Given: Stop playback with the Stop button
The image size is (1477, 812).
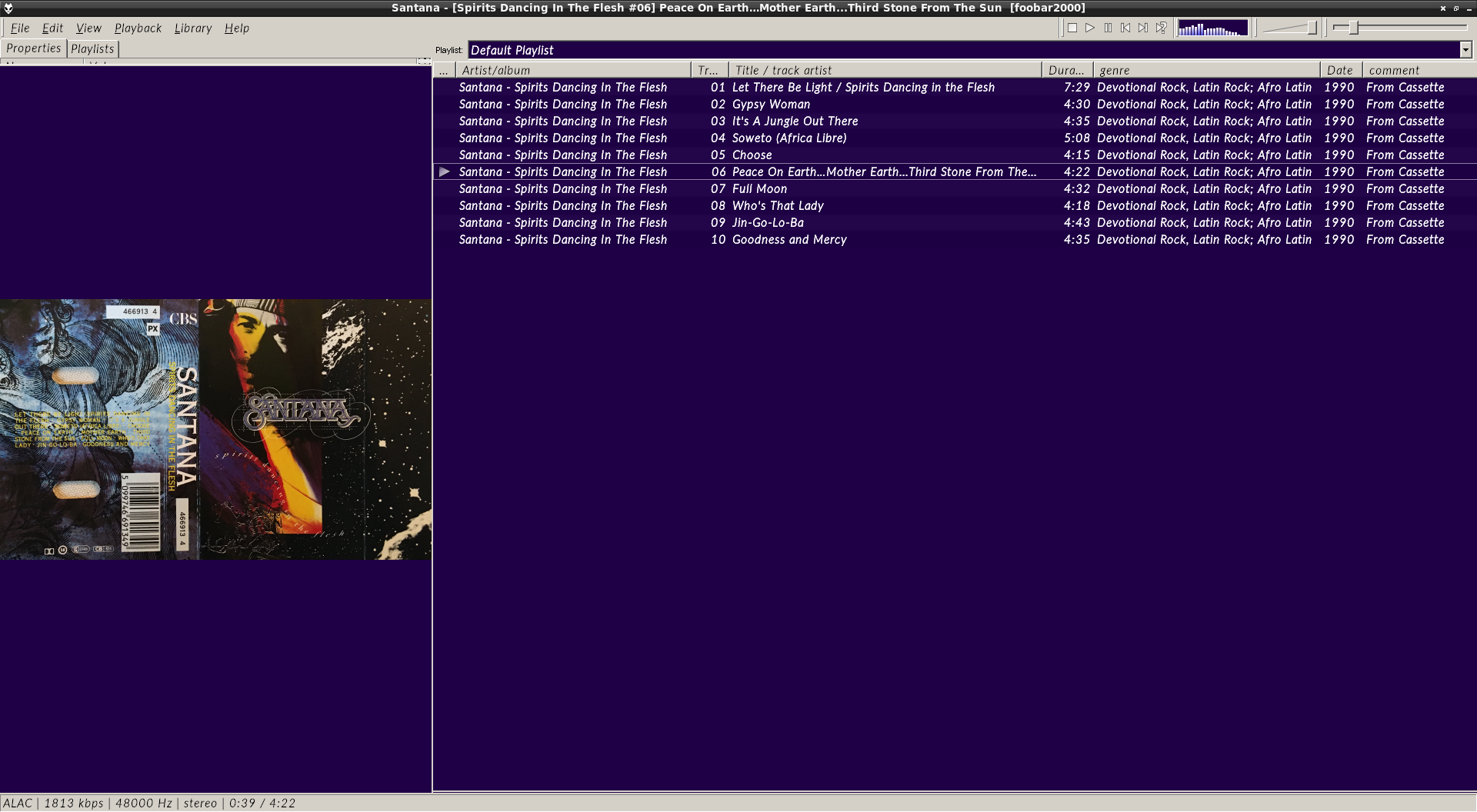Looking at the screenshot, I should click(1072, 28).
